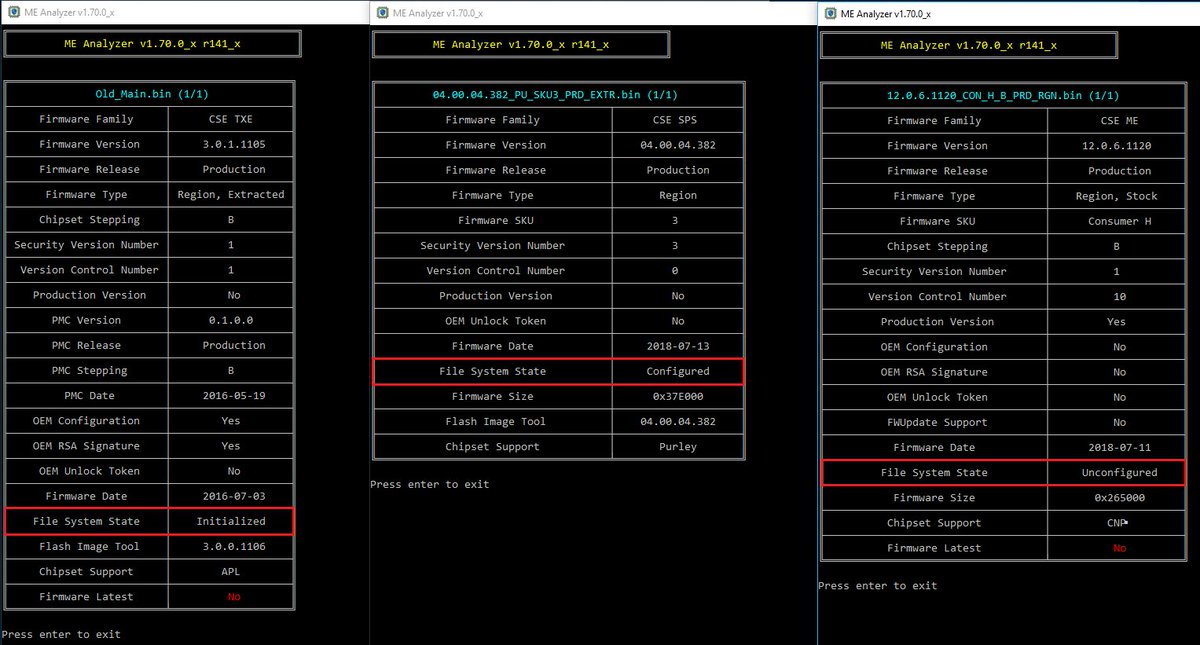This screenshot has height=645, width=1200.
Task: Click the '3.0.1.1105' firmware version value
Action: click(233, 144)
